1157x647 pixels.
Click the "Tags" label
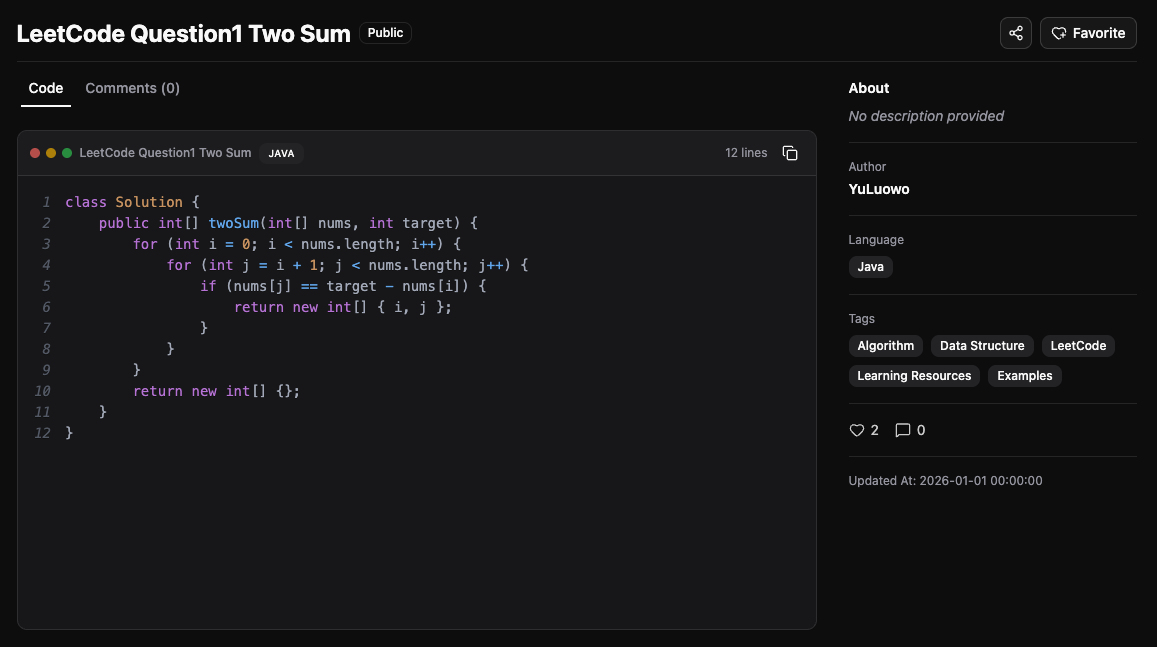tap(861, 319)
